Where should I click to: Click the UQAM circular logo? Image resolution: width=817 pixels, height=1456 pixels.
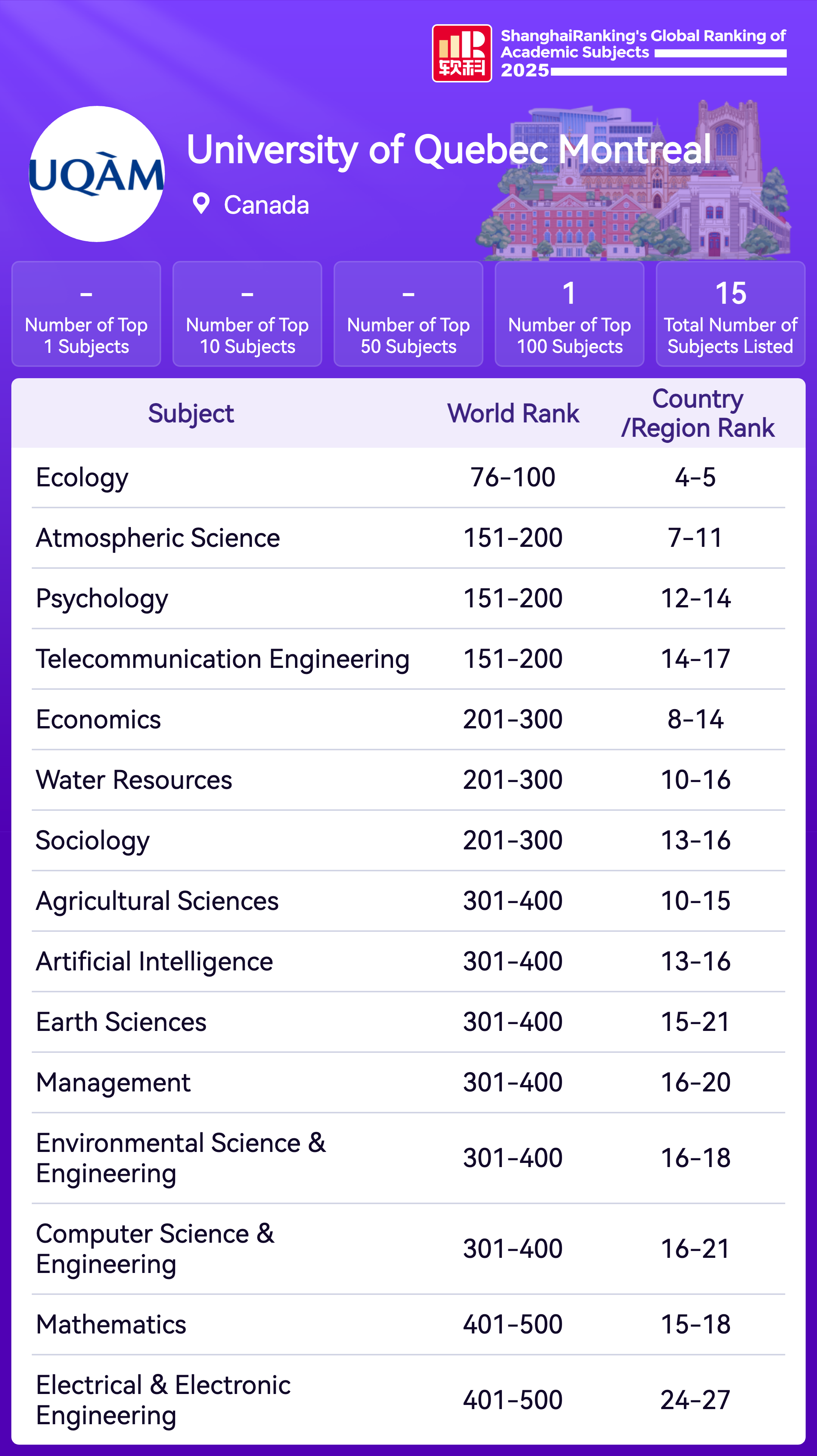pos(97,174)
